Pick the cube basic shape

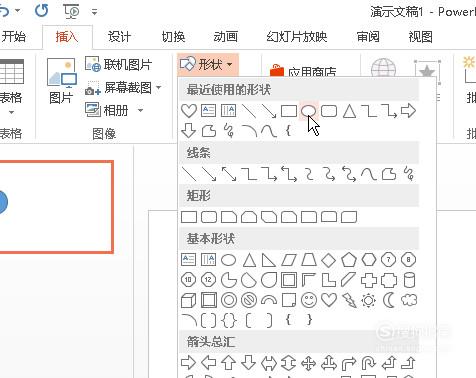click(188, 300)
